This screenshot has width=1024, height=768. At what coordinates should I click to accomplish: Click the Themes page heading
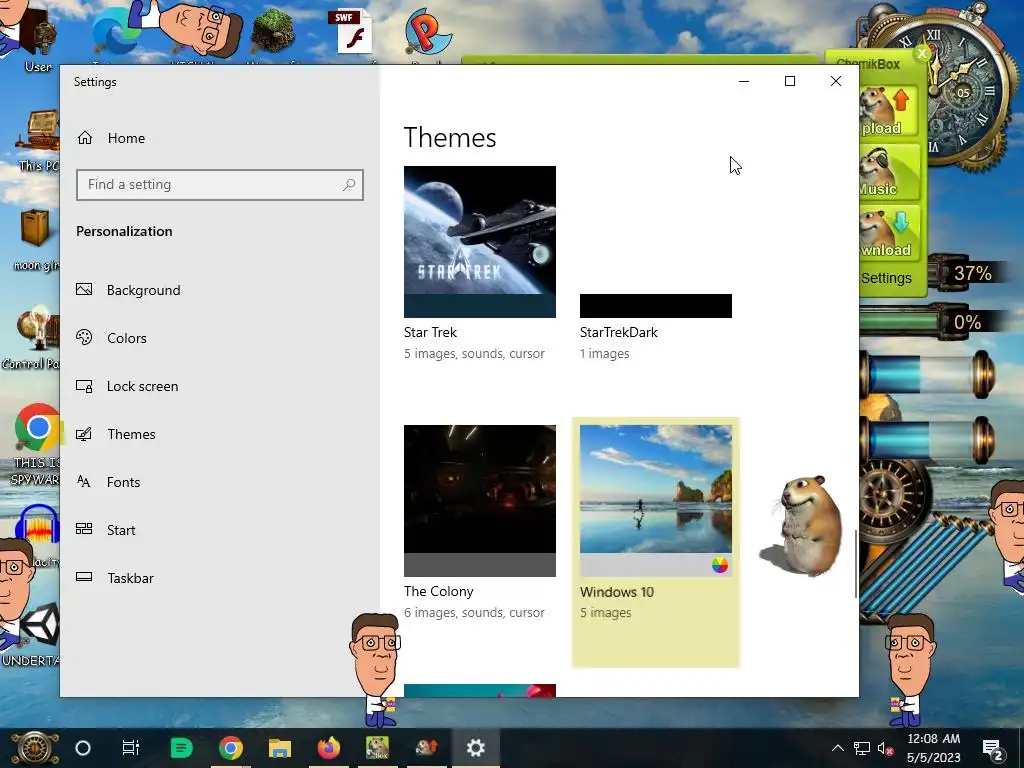[450, 138]
